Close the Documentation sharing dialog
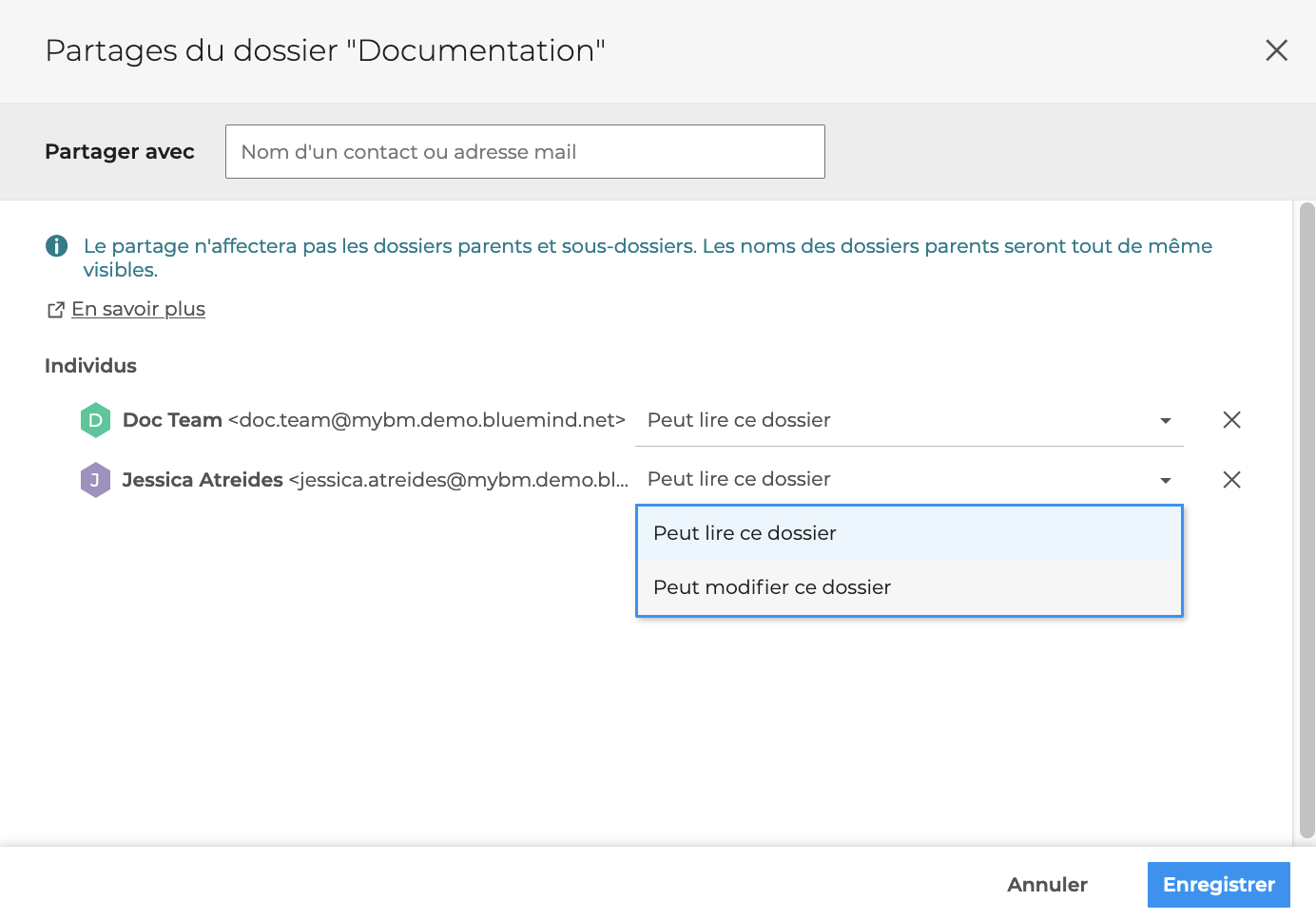The height and width of the screenshot is (920, 1316). [1276, 50]
